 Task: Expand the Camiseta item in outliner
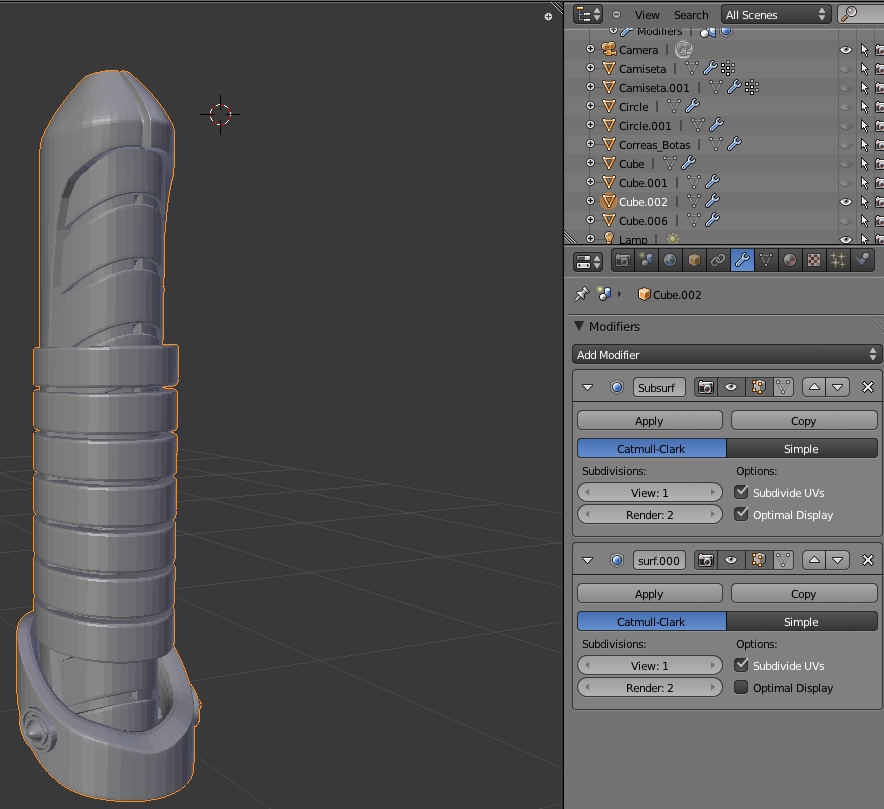tap(590, 68)
